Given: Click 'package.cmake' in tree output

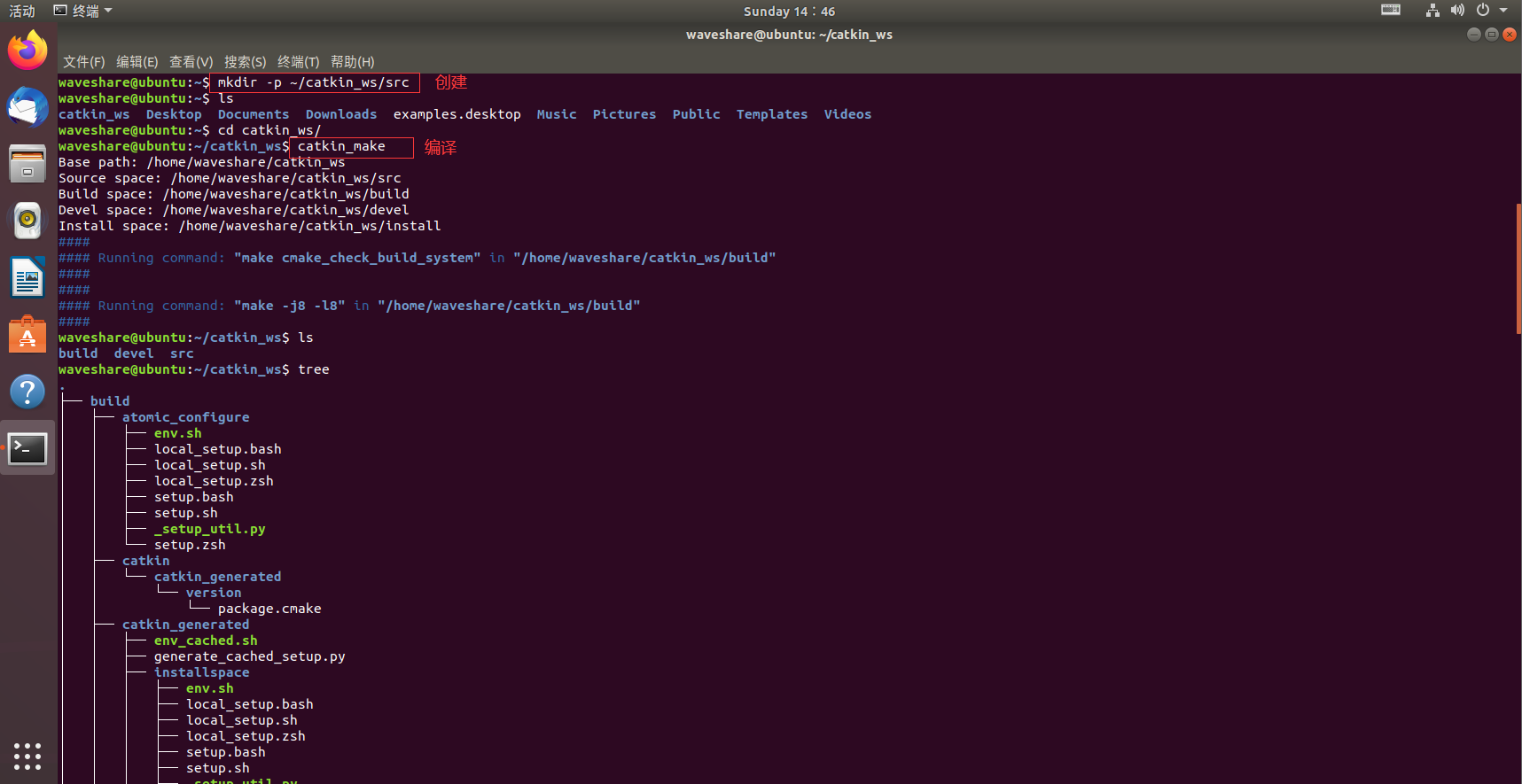Looking at the screenshot, I should (x=269, y=609).
